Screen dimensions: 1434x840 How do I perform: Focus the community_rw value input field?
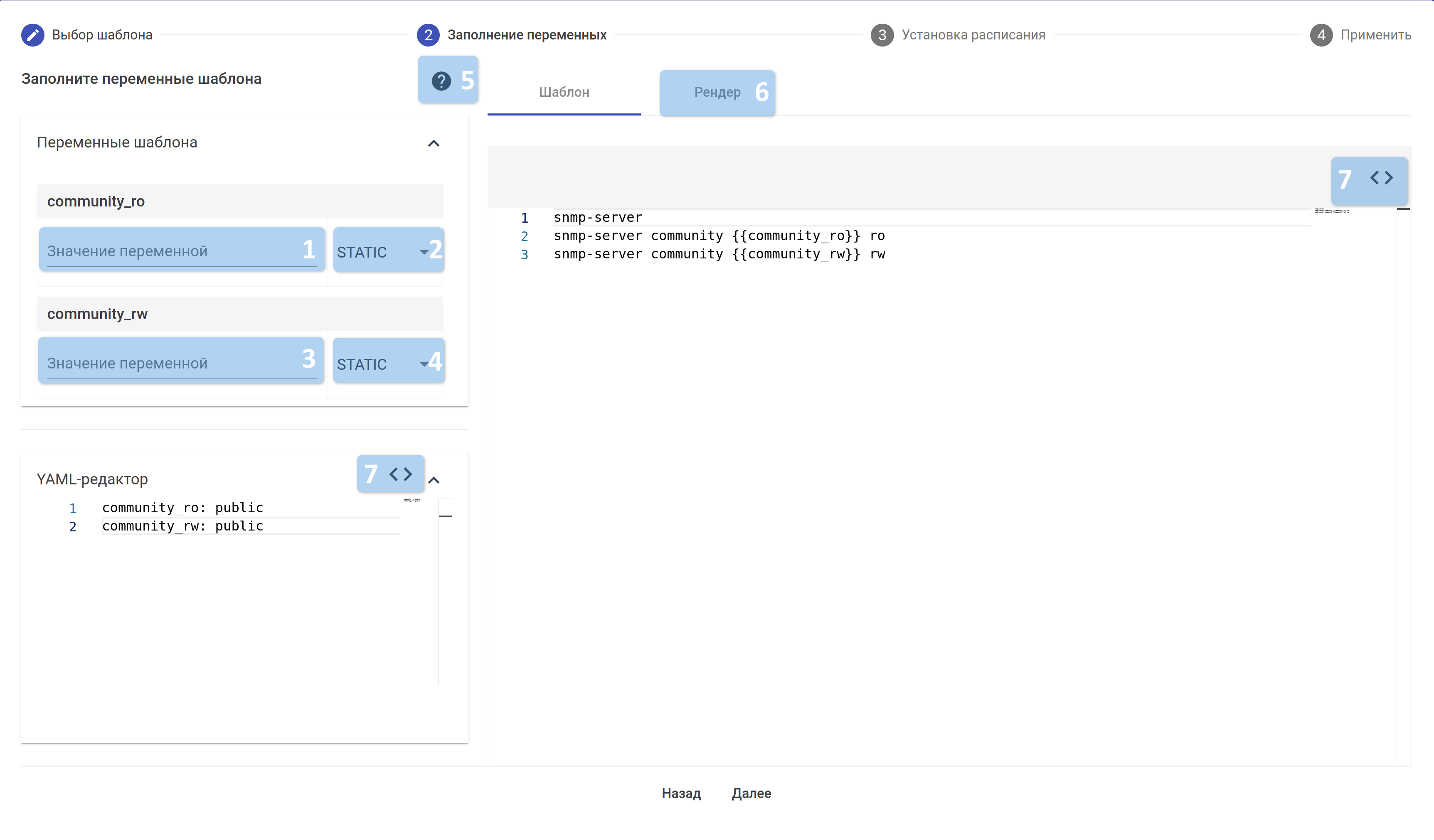coord(171,364)
